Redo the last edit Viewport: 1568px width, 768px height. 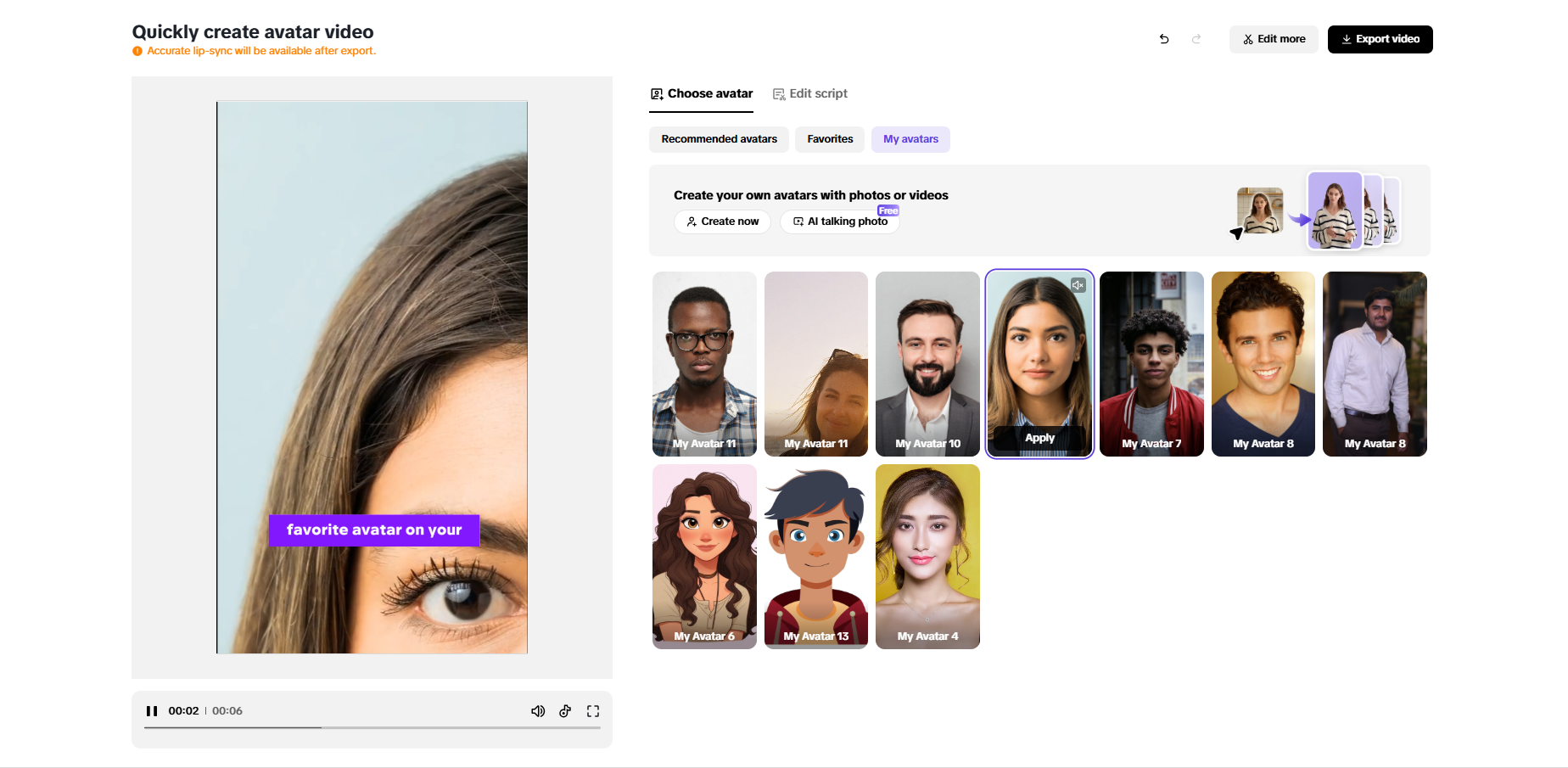point(1196,39)
